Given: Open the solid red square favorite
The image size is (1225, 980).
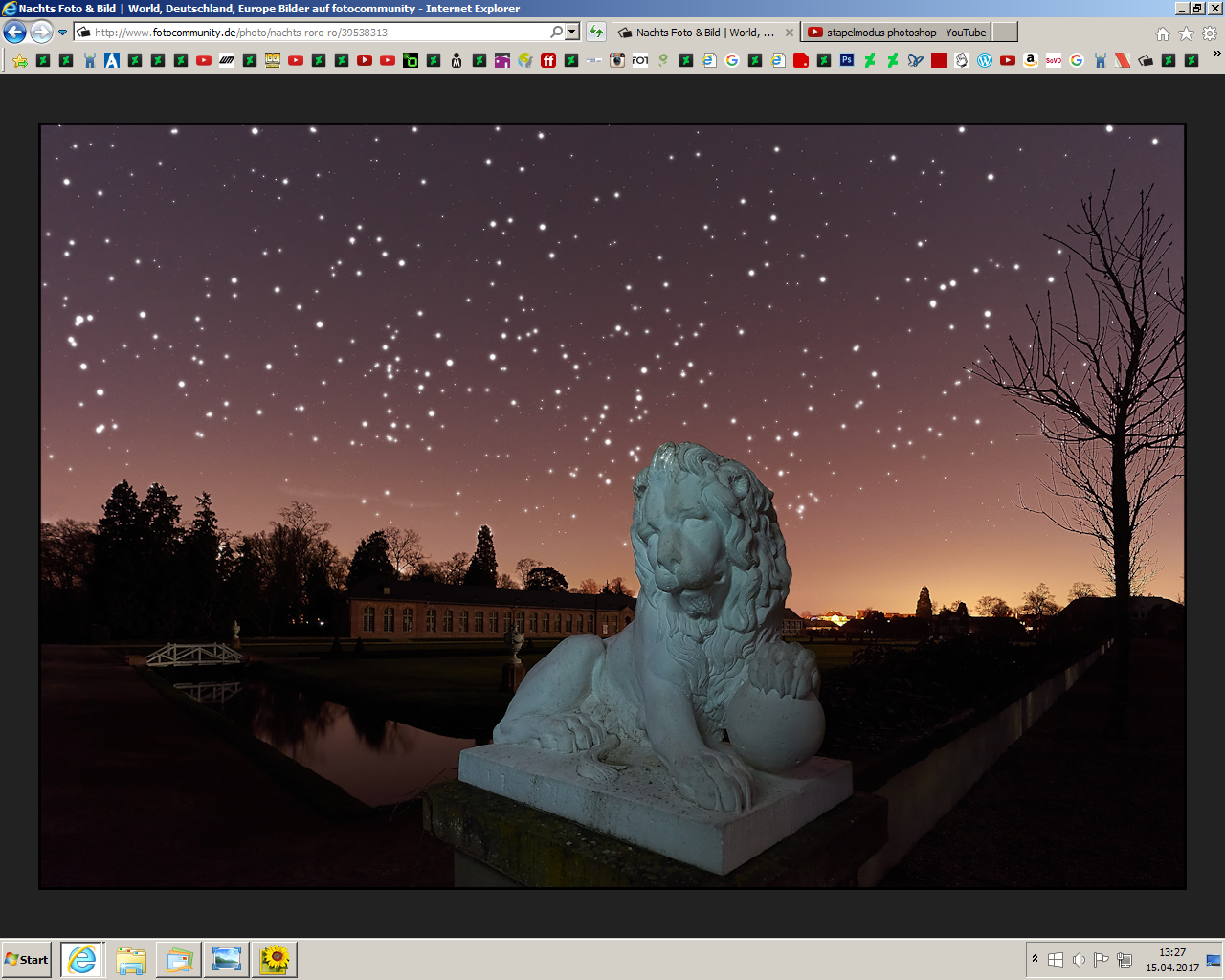Looking at the screenshot, I should (x=939, y=60).
